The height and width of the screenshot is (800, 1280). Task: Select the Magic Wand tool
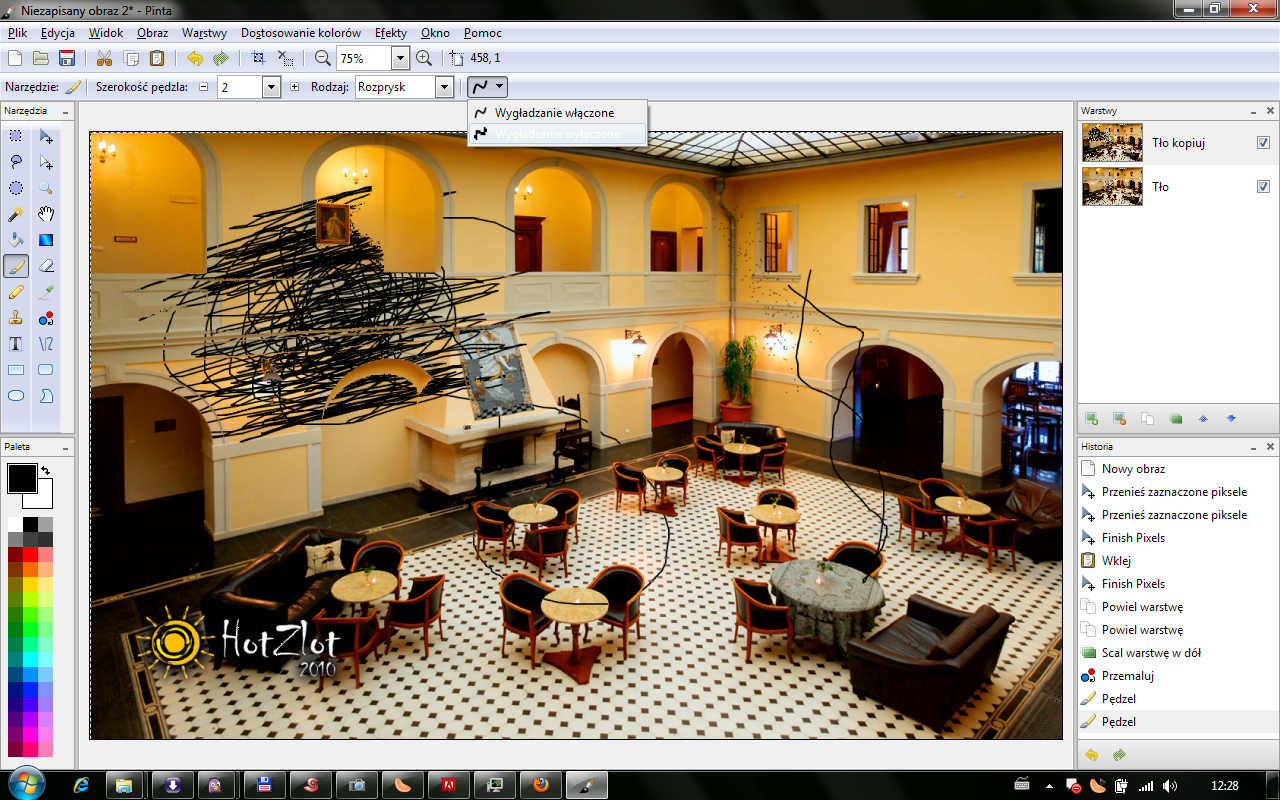tap(16, 214)
